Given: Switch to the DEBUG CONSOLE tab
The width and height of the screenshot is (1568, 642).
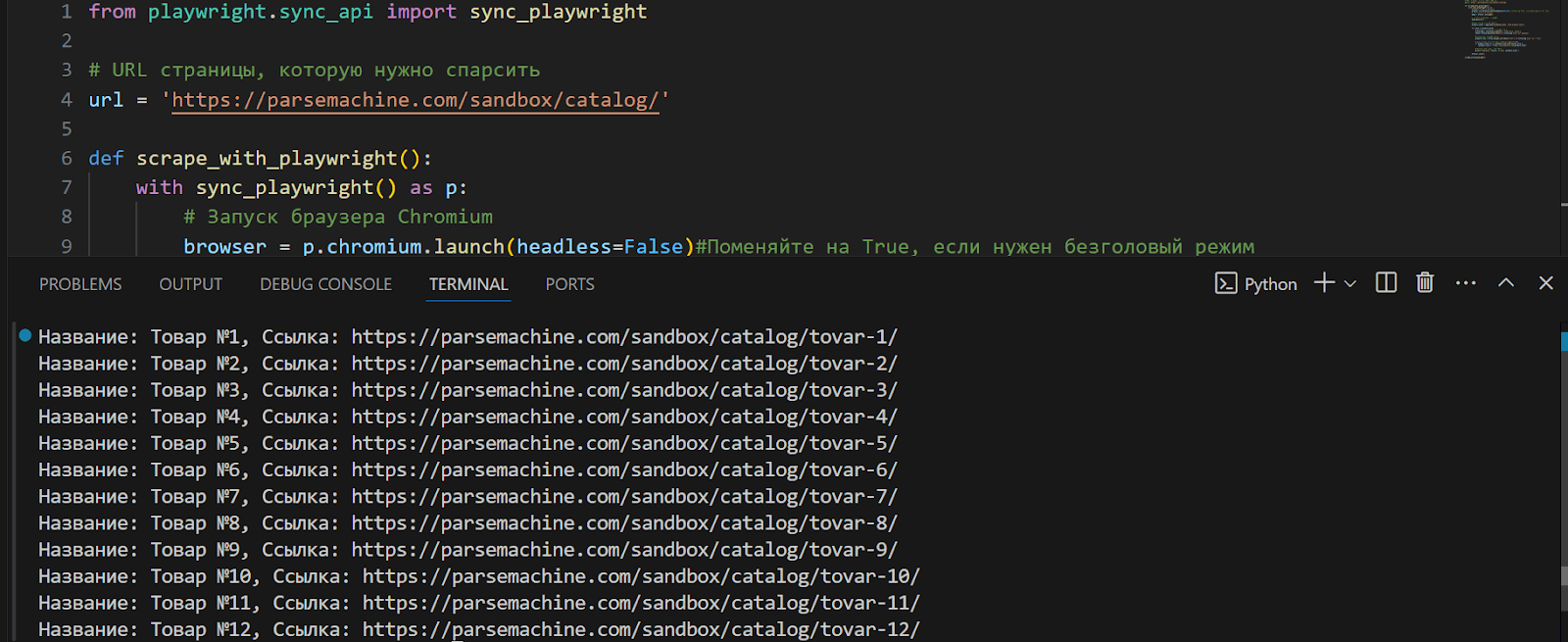Looking at the screenshot, I should [325, 284].
